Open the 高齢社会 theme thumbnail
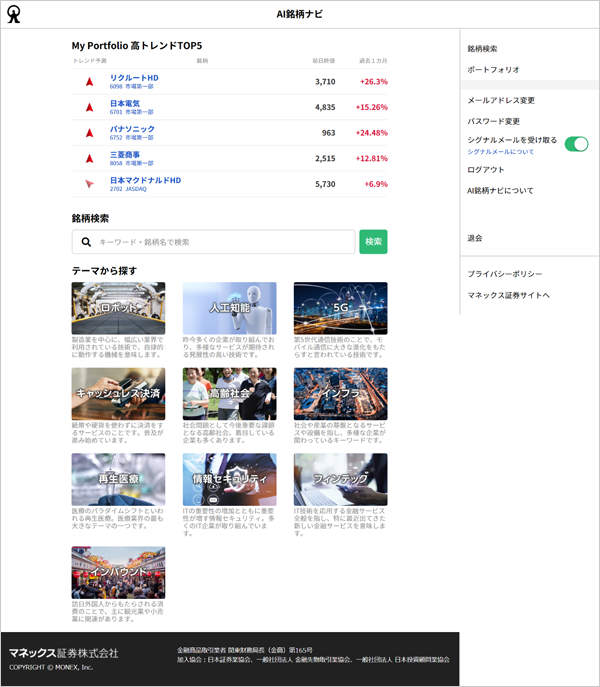The height and width of the screenshot is (687, 600). pos(230,393)
